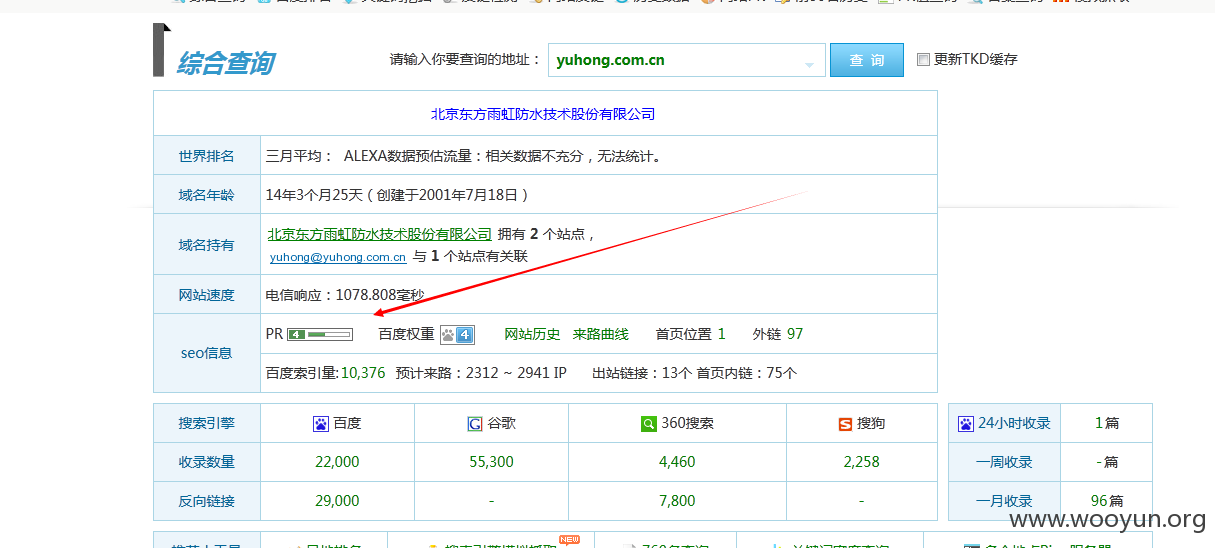Image resolution: width=1215 pixels, height=548 pixels.
Task: Click the 搜狗 search engine label
Action: pyautogui.click(x=871, y=424)
